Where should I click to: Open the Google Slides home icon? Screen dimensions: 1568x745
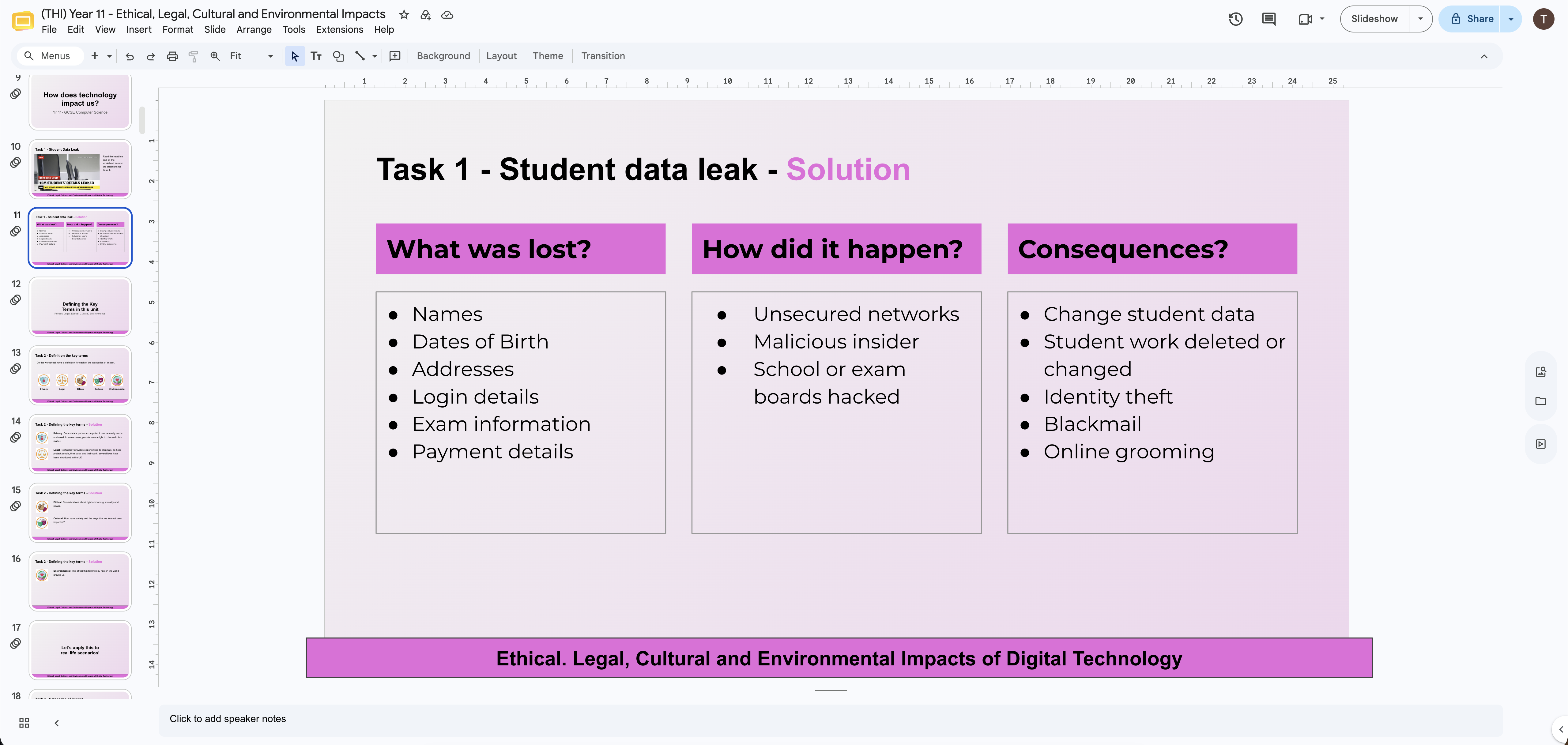click(x=23, y=21)
